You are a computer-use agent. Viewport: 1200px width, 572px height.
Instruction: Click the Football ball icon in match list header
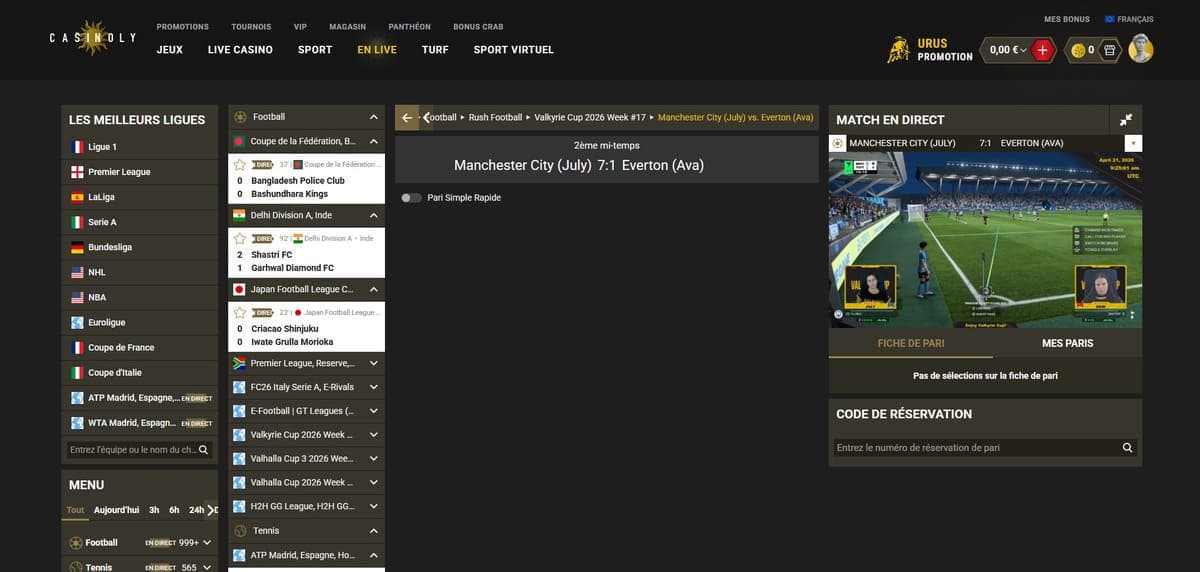[x=240, y=116]
